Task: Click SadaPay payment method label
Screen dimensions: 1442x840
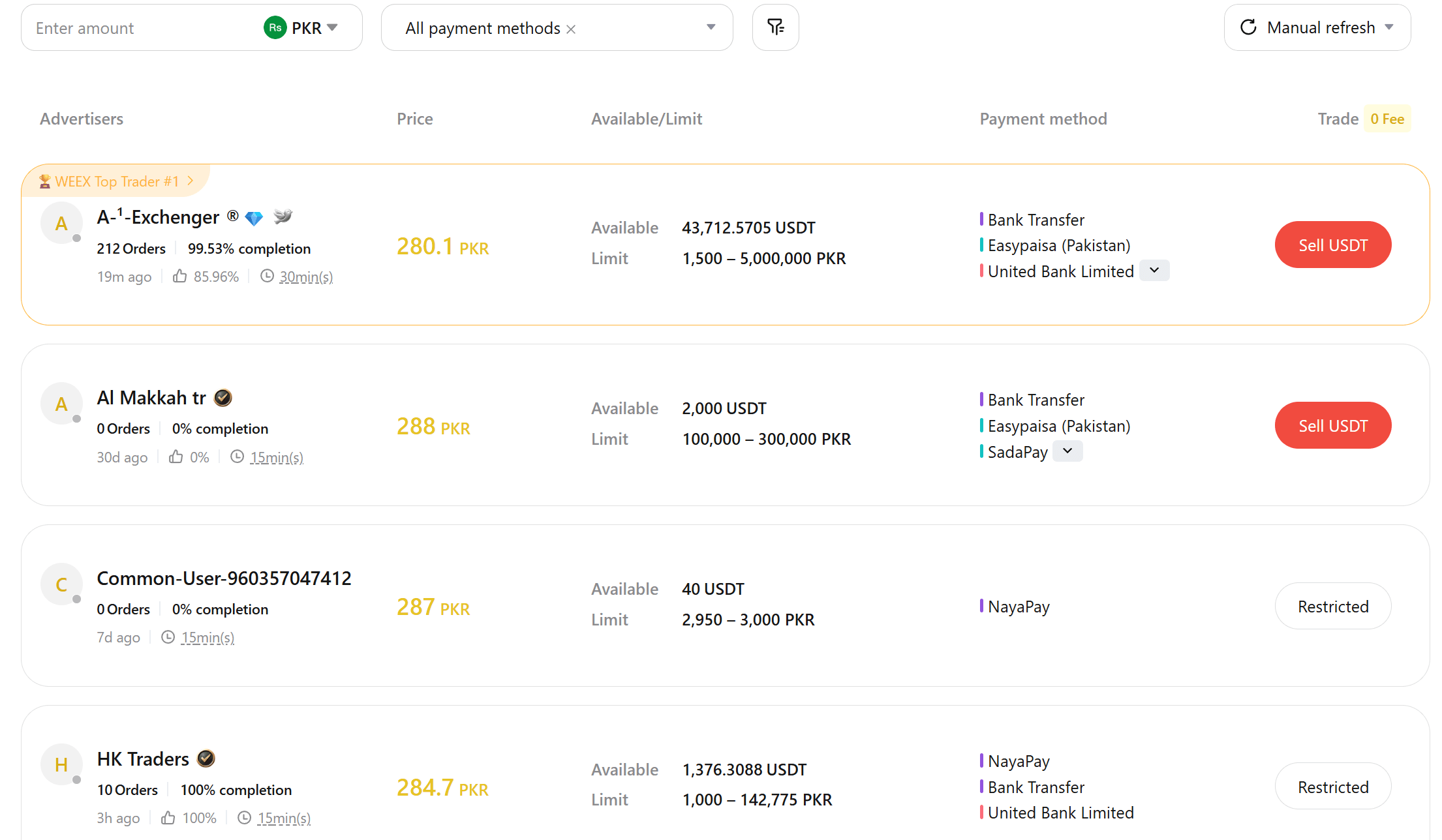Action: pos(1018,451)
